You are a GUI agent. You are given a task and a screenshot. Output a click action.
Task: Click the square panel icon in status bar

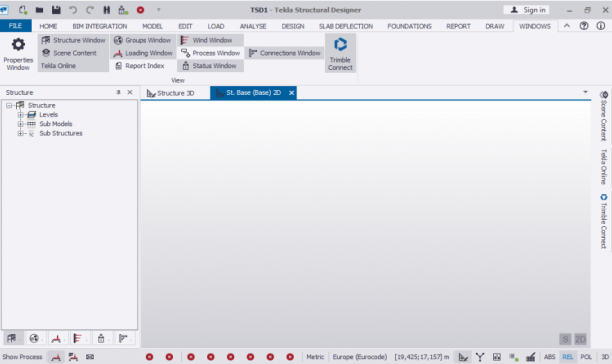pyautogui.click(x=497, y=357)
